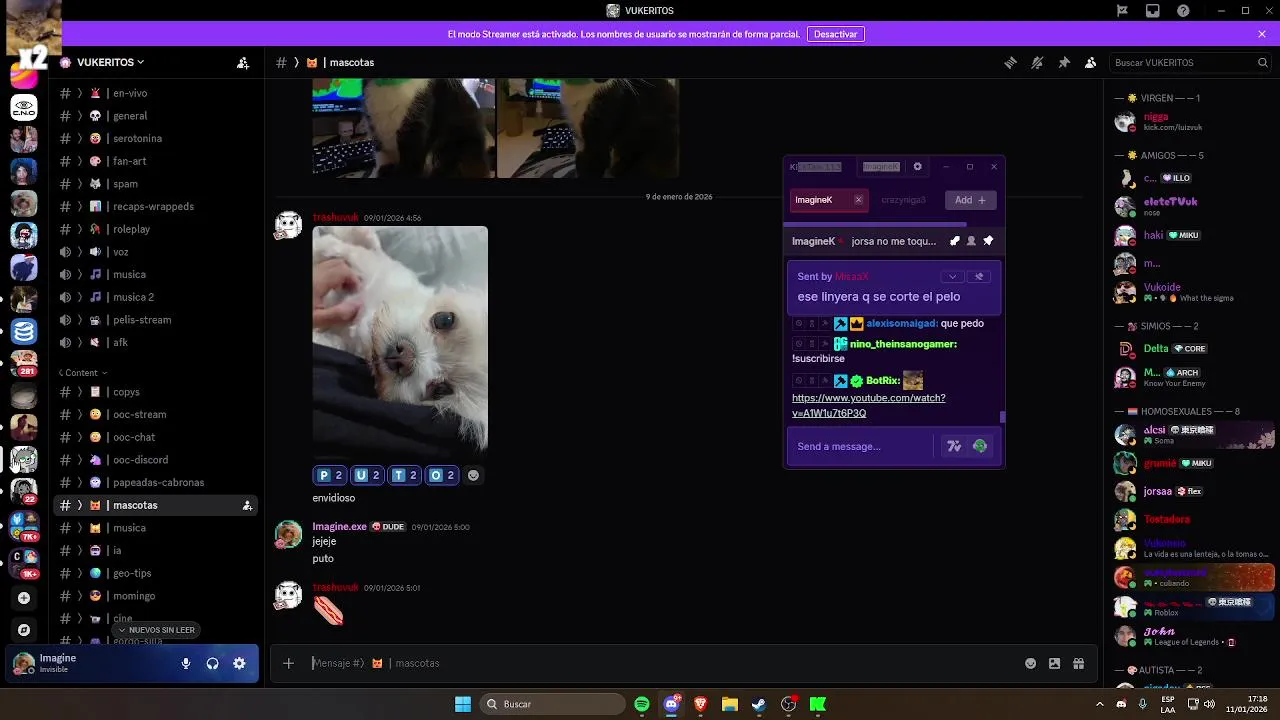1280x720 pixels.
Task: Click Send a message field in Kick chat
Action: (860, 446)
